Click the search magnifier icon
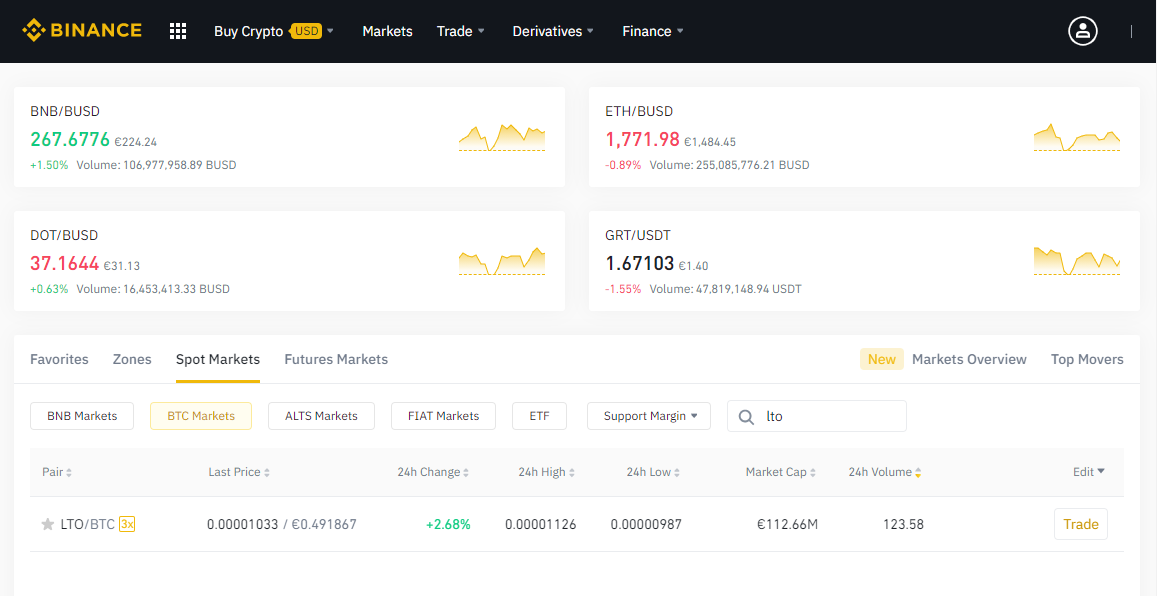 point(746,417)
